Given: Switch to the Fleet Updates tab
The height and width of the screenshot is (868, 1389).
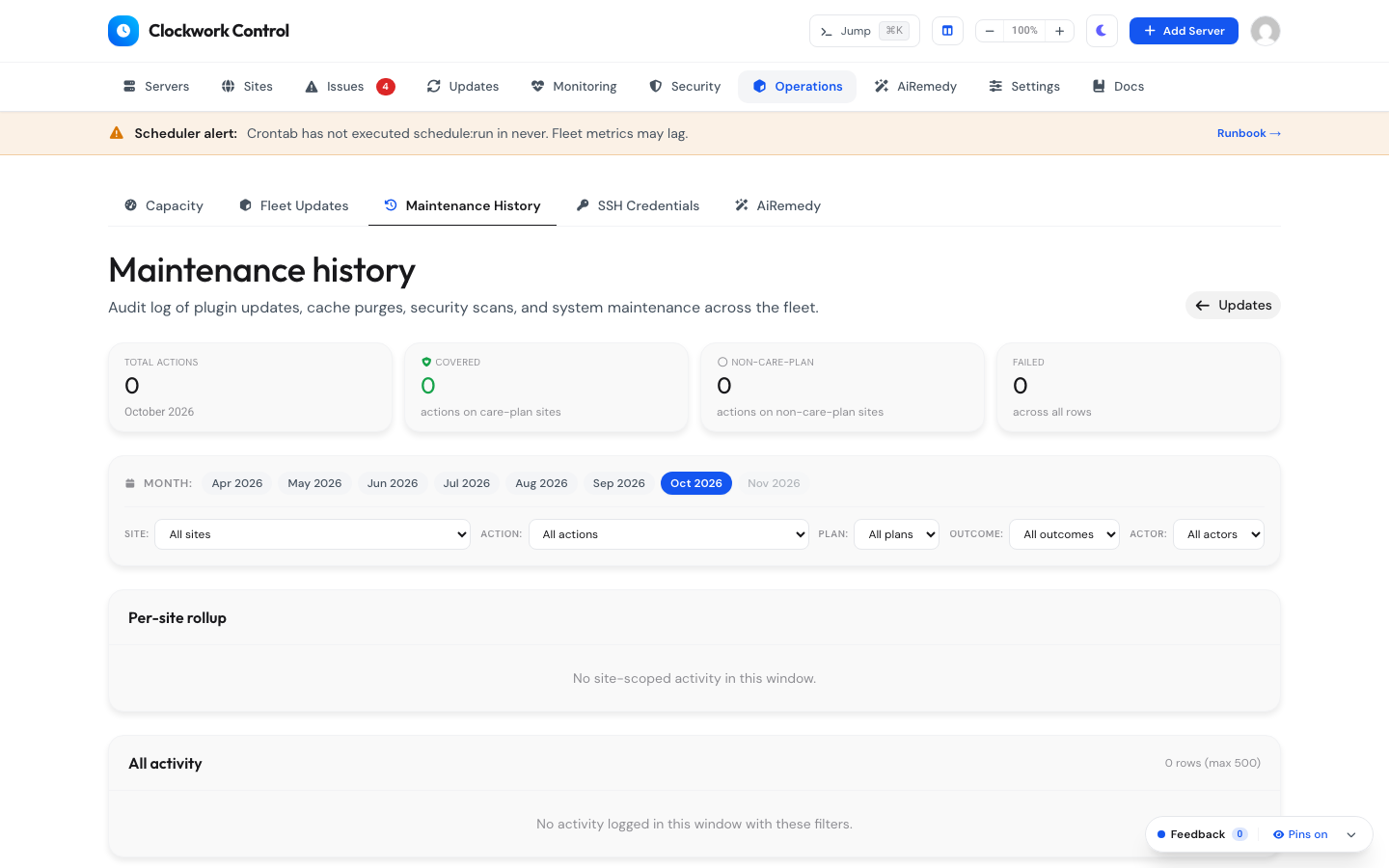Looking at the screenshot, I should [x=294, y=205].
